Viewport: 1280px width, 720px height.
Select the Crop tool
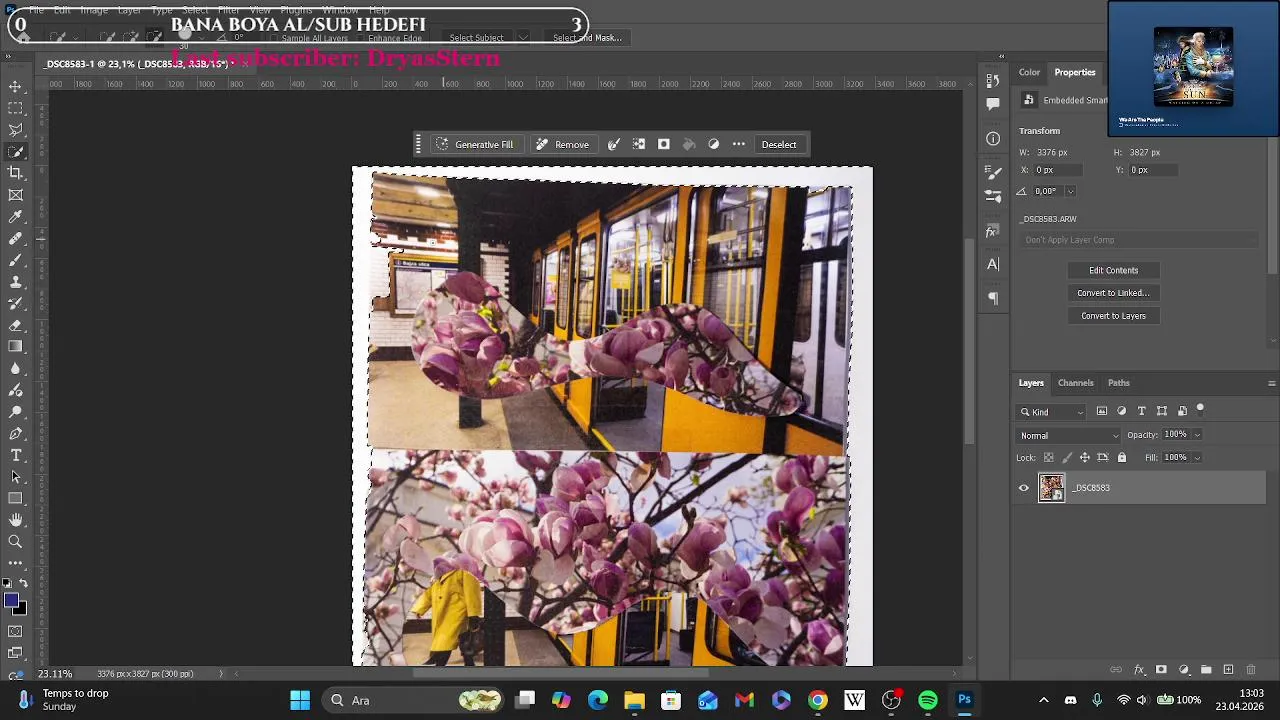click(16, 173)
